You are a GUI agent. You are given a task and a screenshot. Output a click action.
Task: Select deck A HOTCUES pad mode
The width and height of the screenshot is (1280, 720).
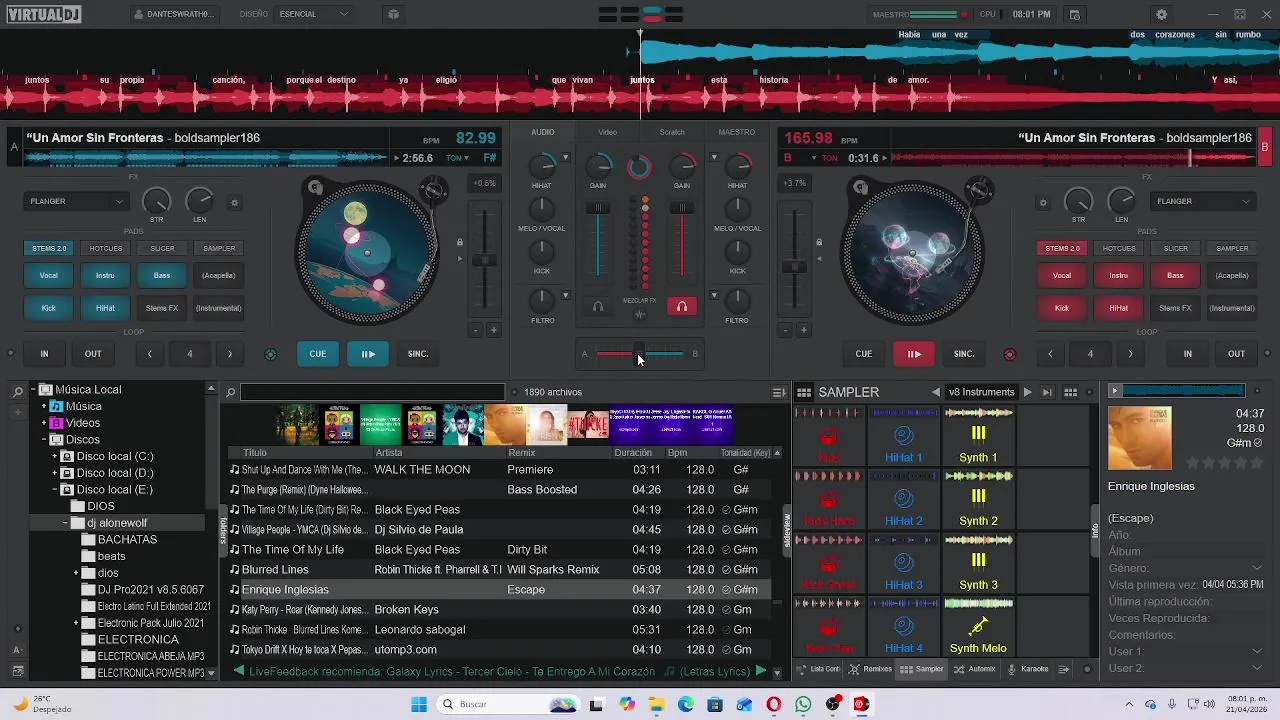point(105,248)
